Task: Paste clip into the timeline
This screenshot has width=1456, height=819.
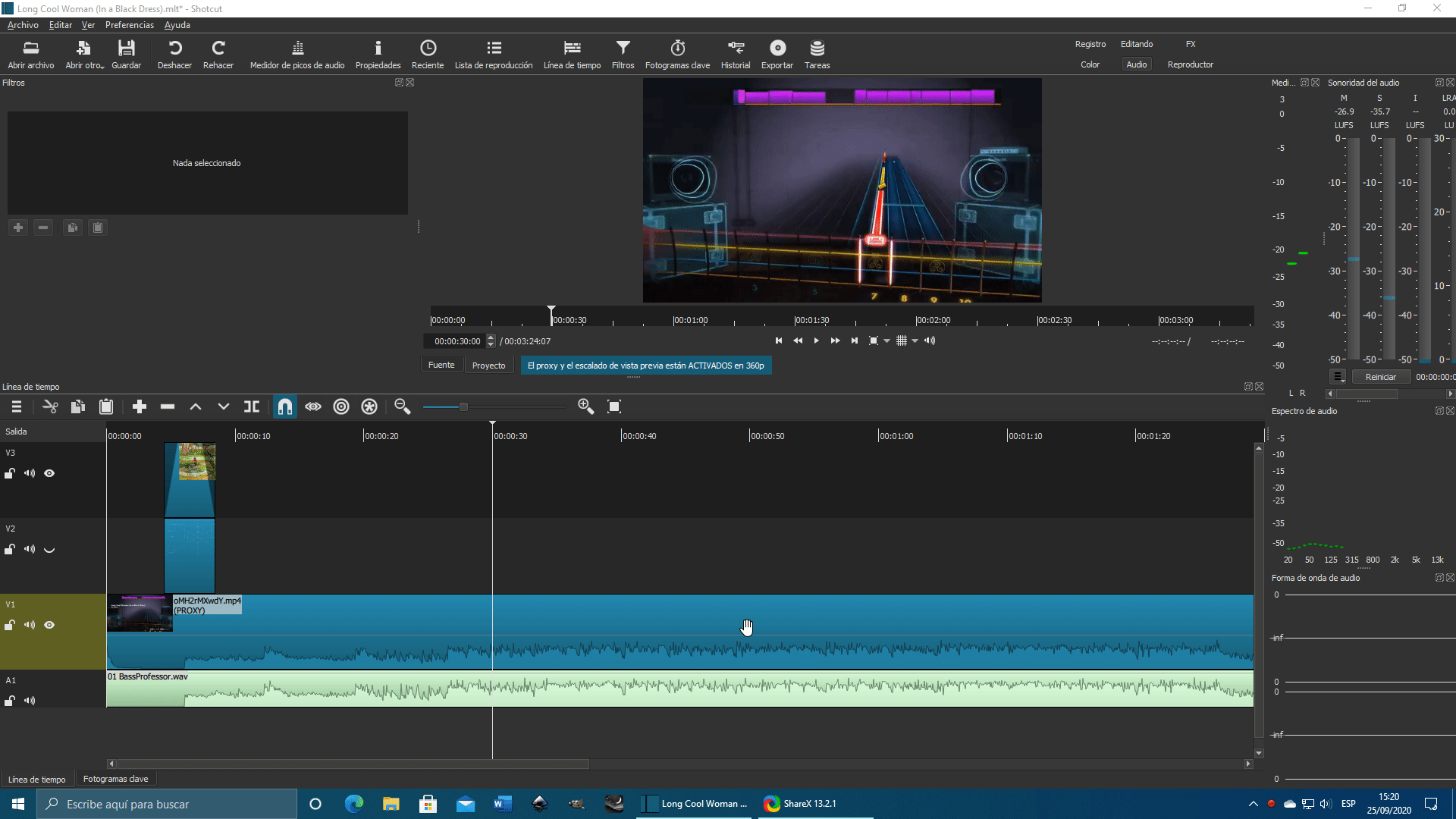Action: (x=106, y=406)
